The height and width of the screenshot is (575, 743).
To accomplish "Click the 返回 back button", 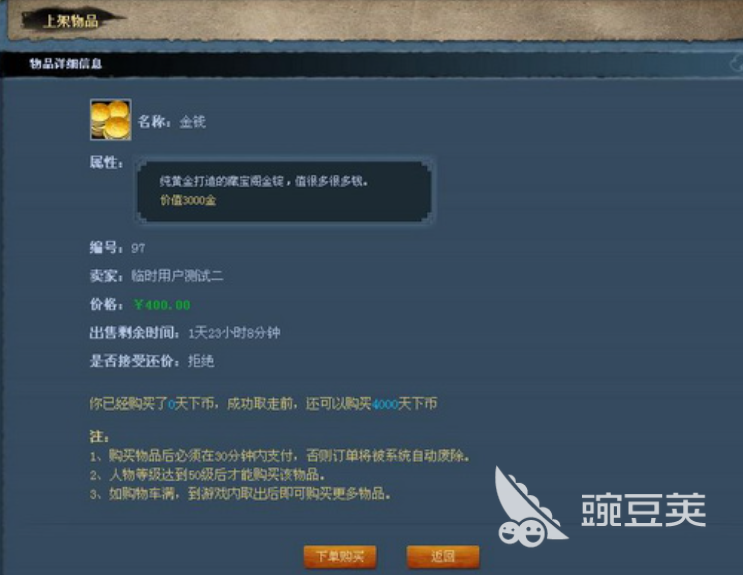I will [x=443, y=557].
